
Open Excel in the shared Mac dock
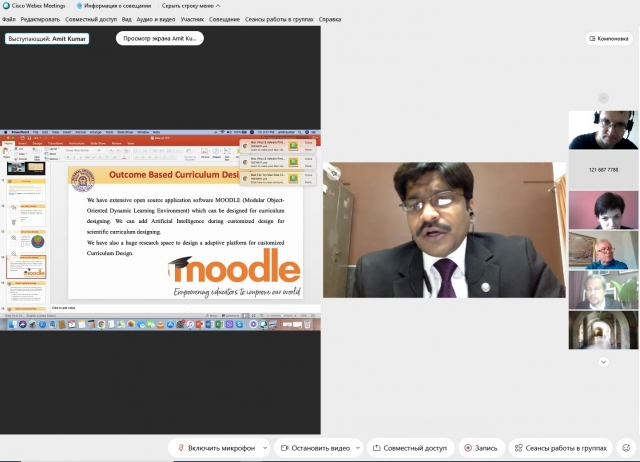(x=219, y=324)
